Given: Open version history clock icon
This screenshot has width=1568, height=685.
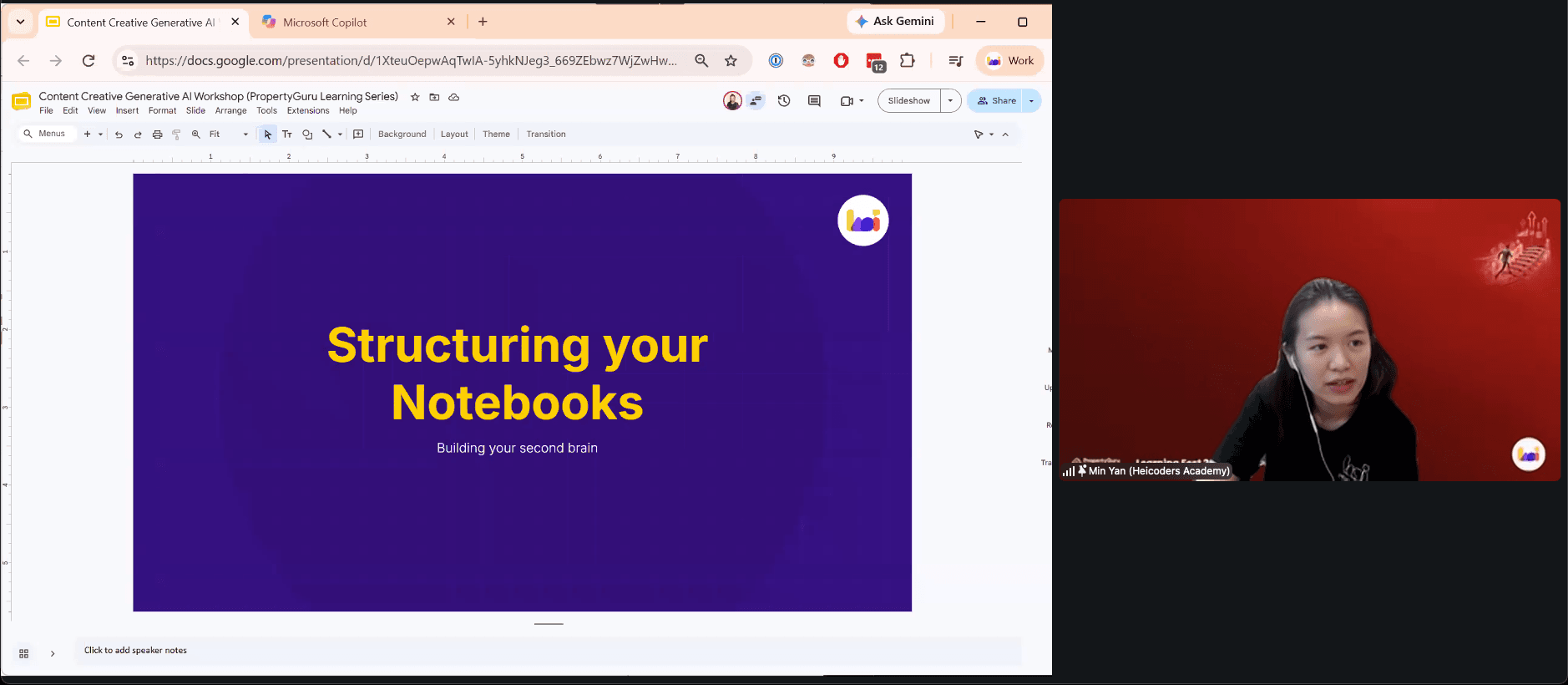Looking at the screenshot, I should pyautogui.click(x=784, y=101).
